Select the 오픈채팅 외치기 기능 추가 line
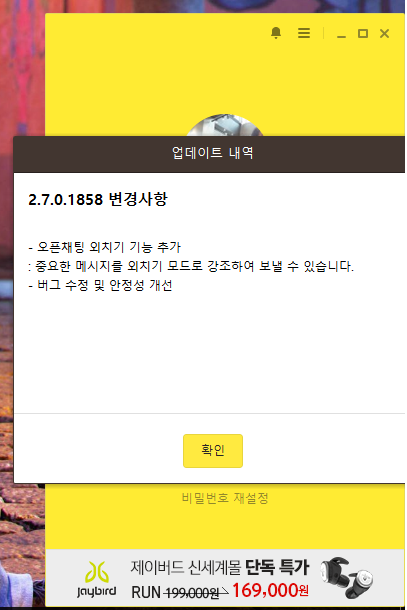 (104, 247)
